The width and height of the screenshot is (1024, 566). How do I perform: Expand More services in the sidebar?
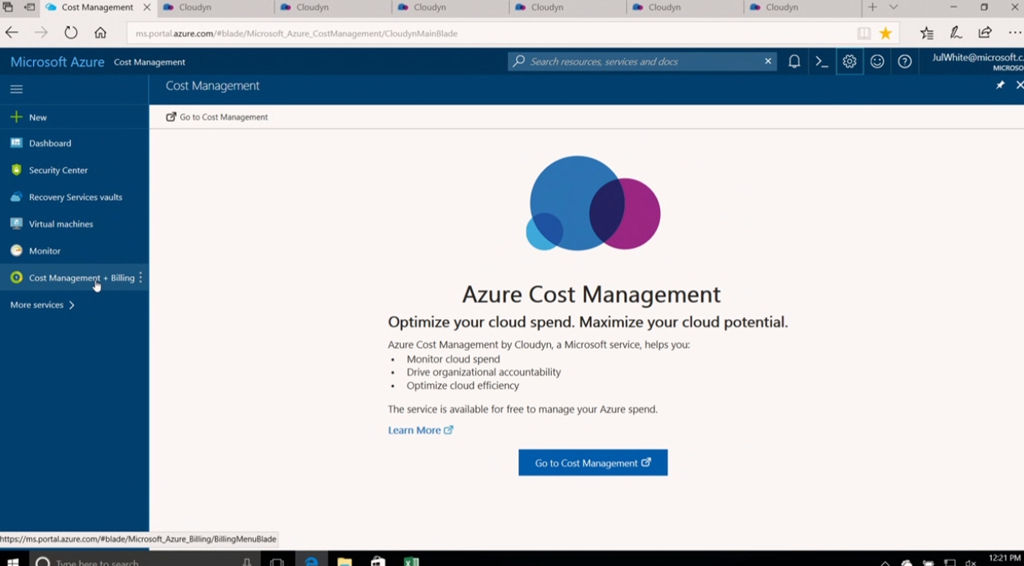pyautogui.click(x=42, y=305)
